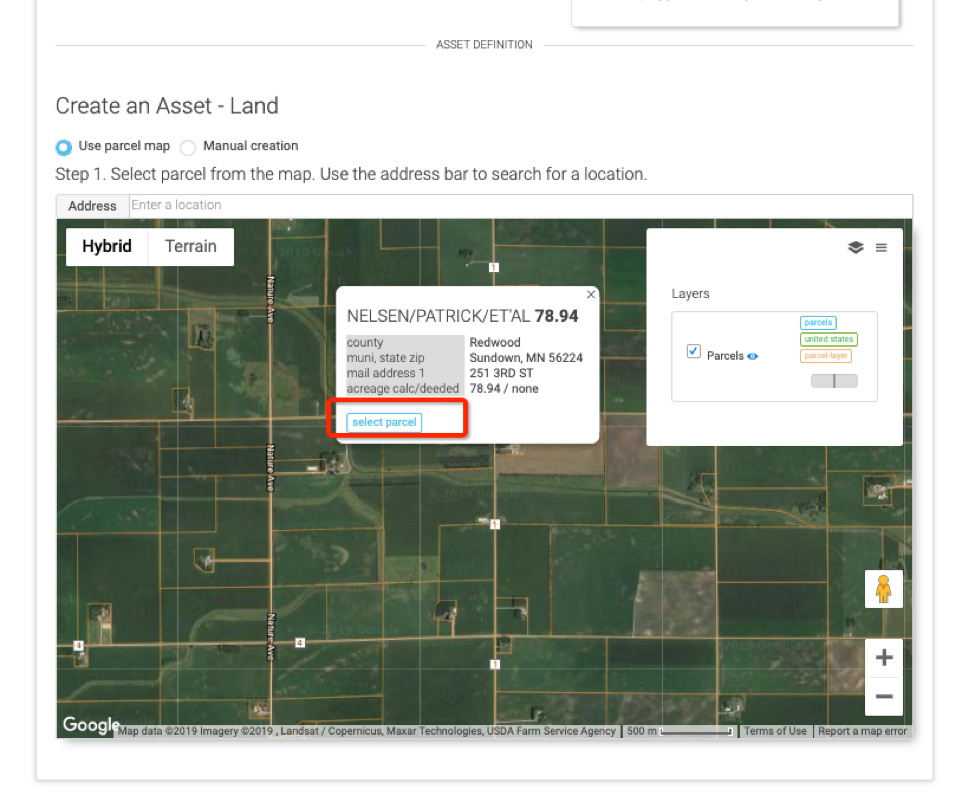Click the 'parcel-layer' orange tag
Image resolution: width=974 pixels, height=800 pixels.
[826, 356]
